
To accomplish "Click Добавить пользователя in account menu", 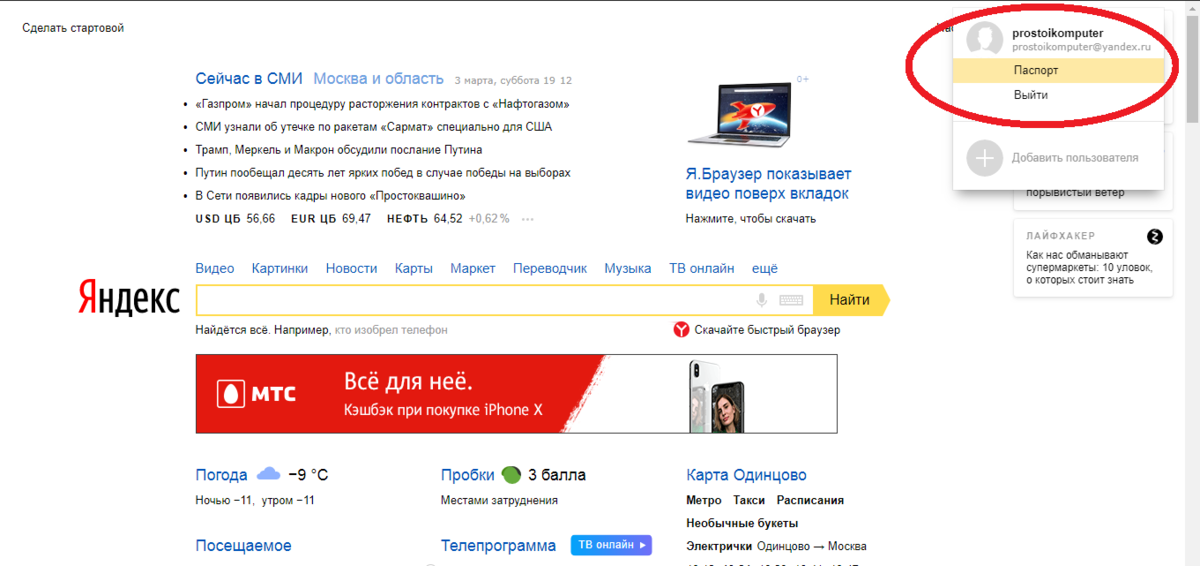I will 1075,158.
